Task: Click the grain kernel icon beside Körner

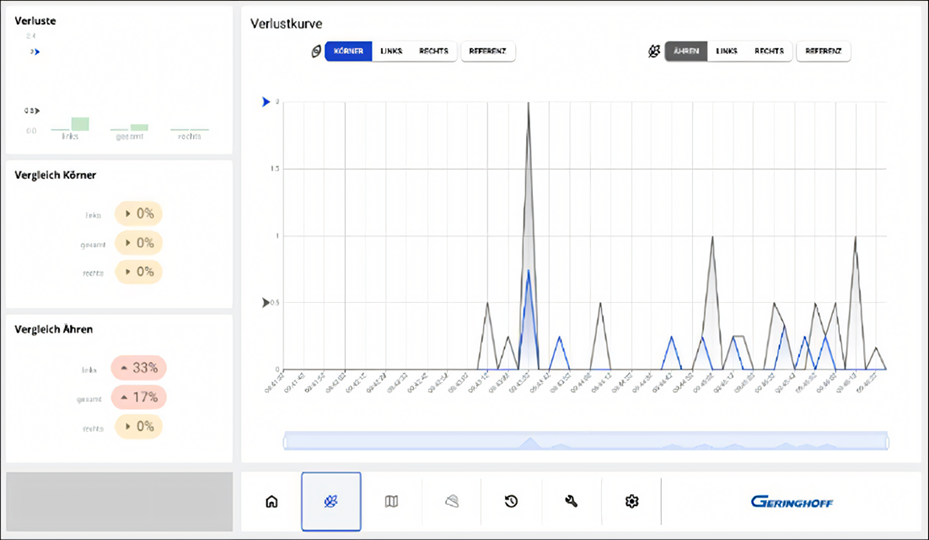Action: tap(314, 51)
